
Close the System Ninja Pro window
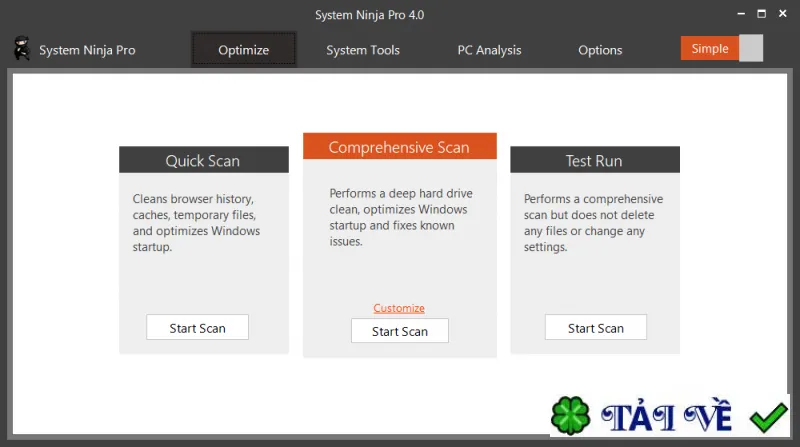tap(783, 14)
